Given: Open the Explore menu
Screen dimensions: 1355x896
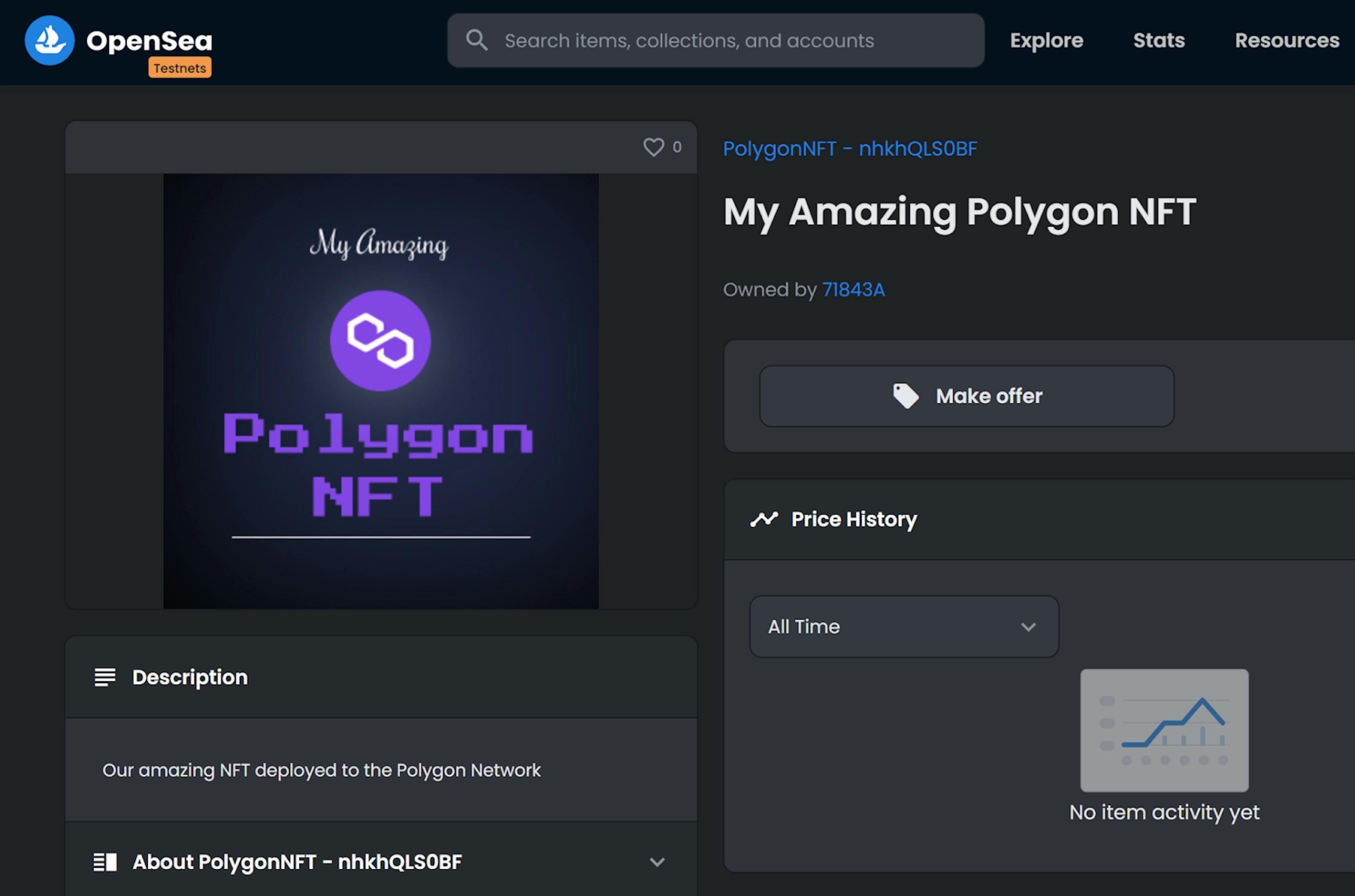Looking at the screenshot, I should coord(1047,40).
